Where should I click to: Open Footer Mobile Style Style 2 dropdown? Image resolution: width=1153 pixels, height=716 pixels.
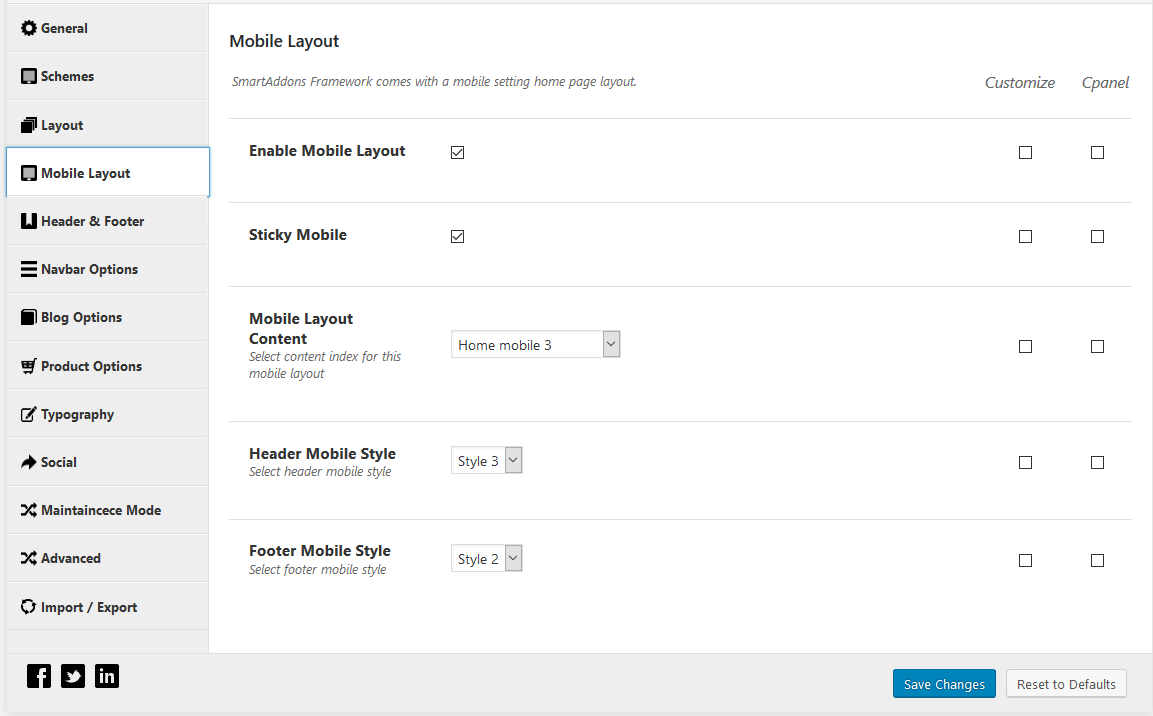[x=486, y=558]
